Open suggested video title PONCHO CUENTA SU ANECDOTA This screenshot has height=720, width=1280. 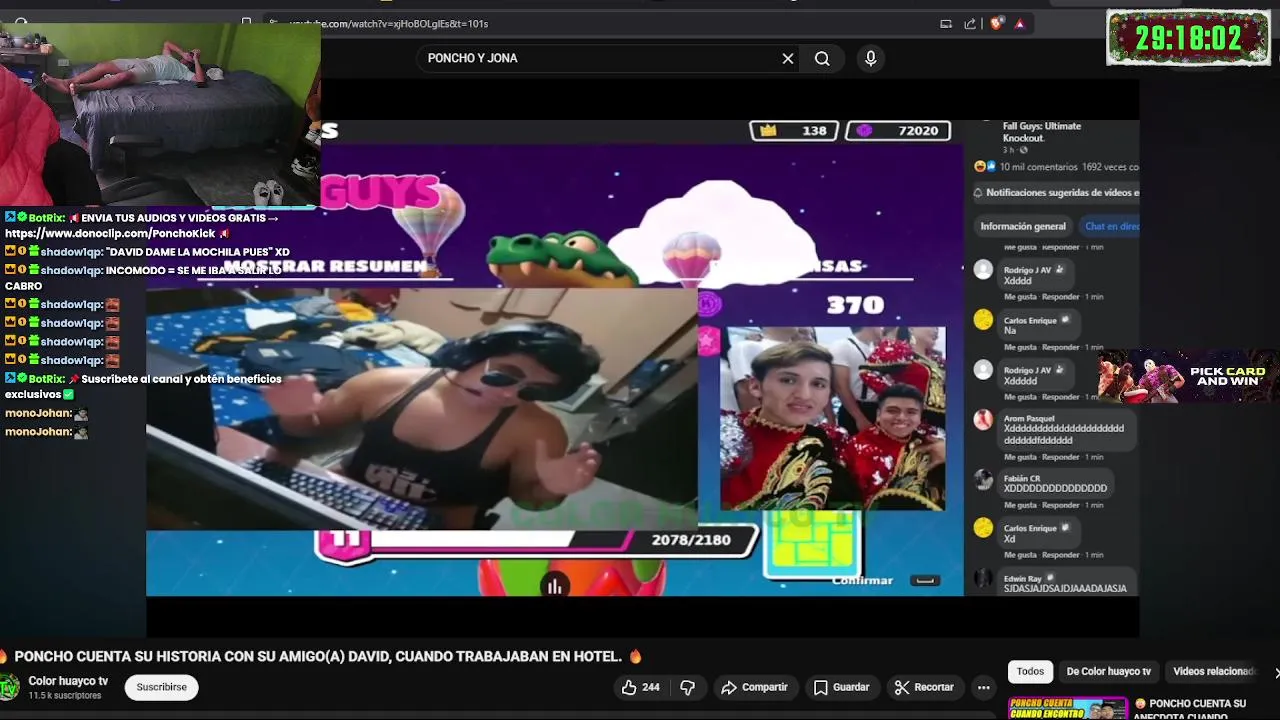point(1190,709)
